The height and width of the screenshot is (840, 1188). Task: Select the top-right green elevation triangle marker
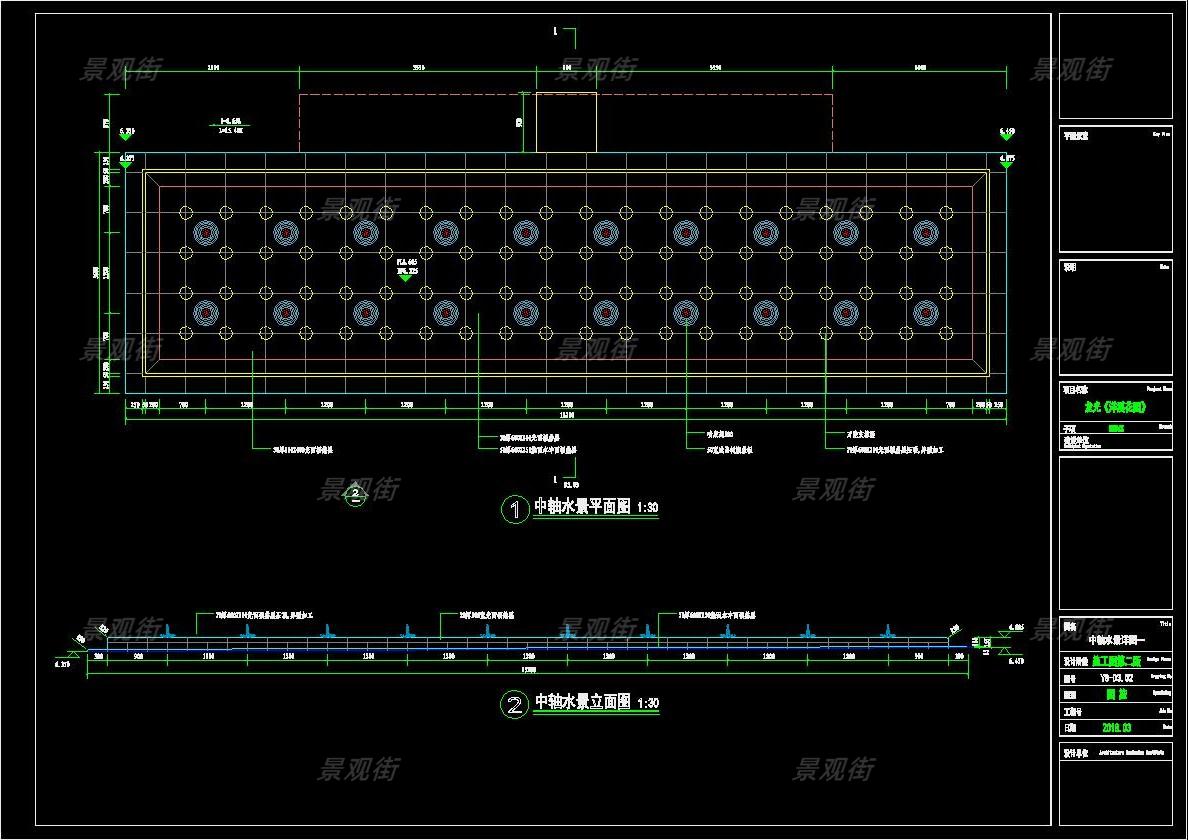pos(1007,137)
